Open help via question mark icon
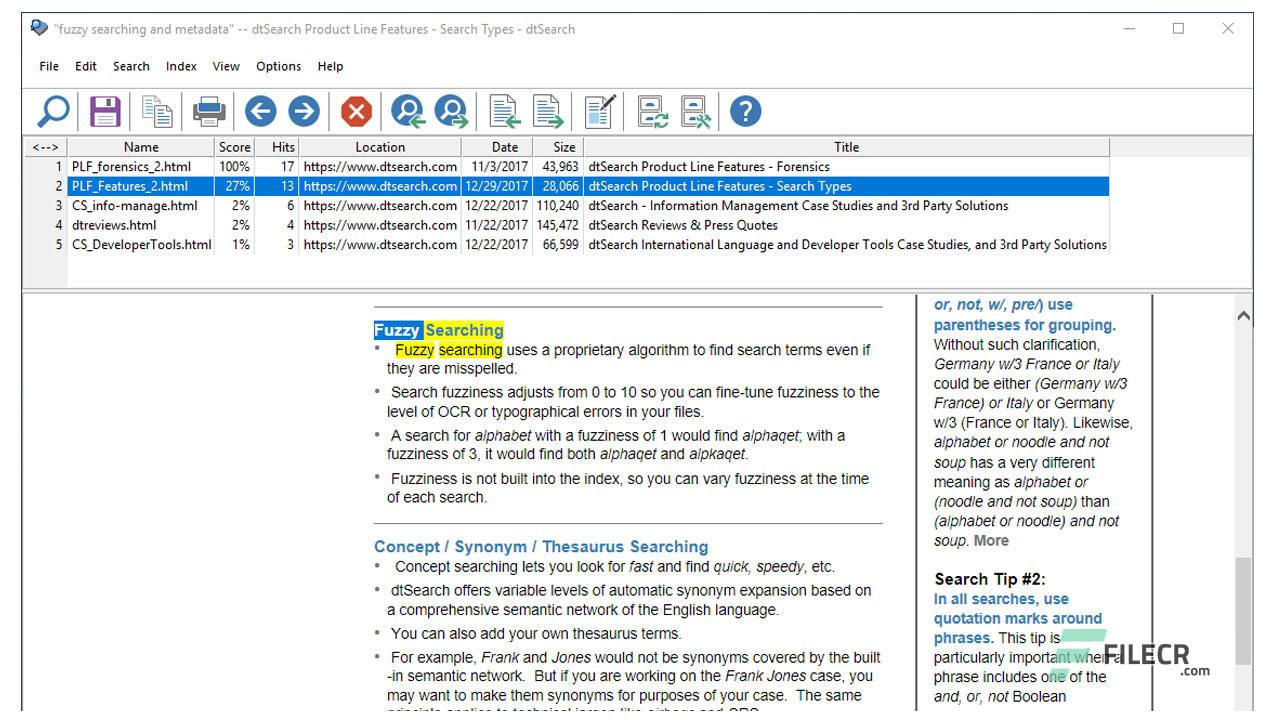The height and width of the screenshot is (720, 1280). 746,111
